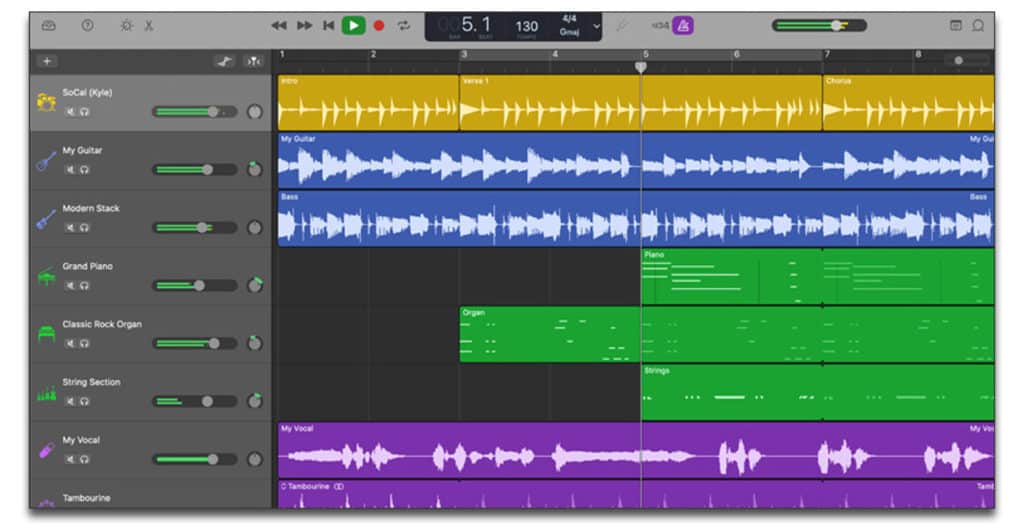The image size is (1024, 527).
Task: Select the Modern Stack bass icon
Action: pyautogui.click(x=46, y=219)
